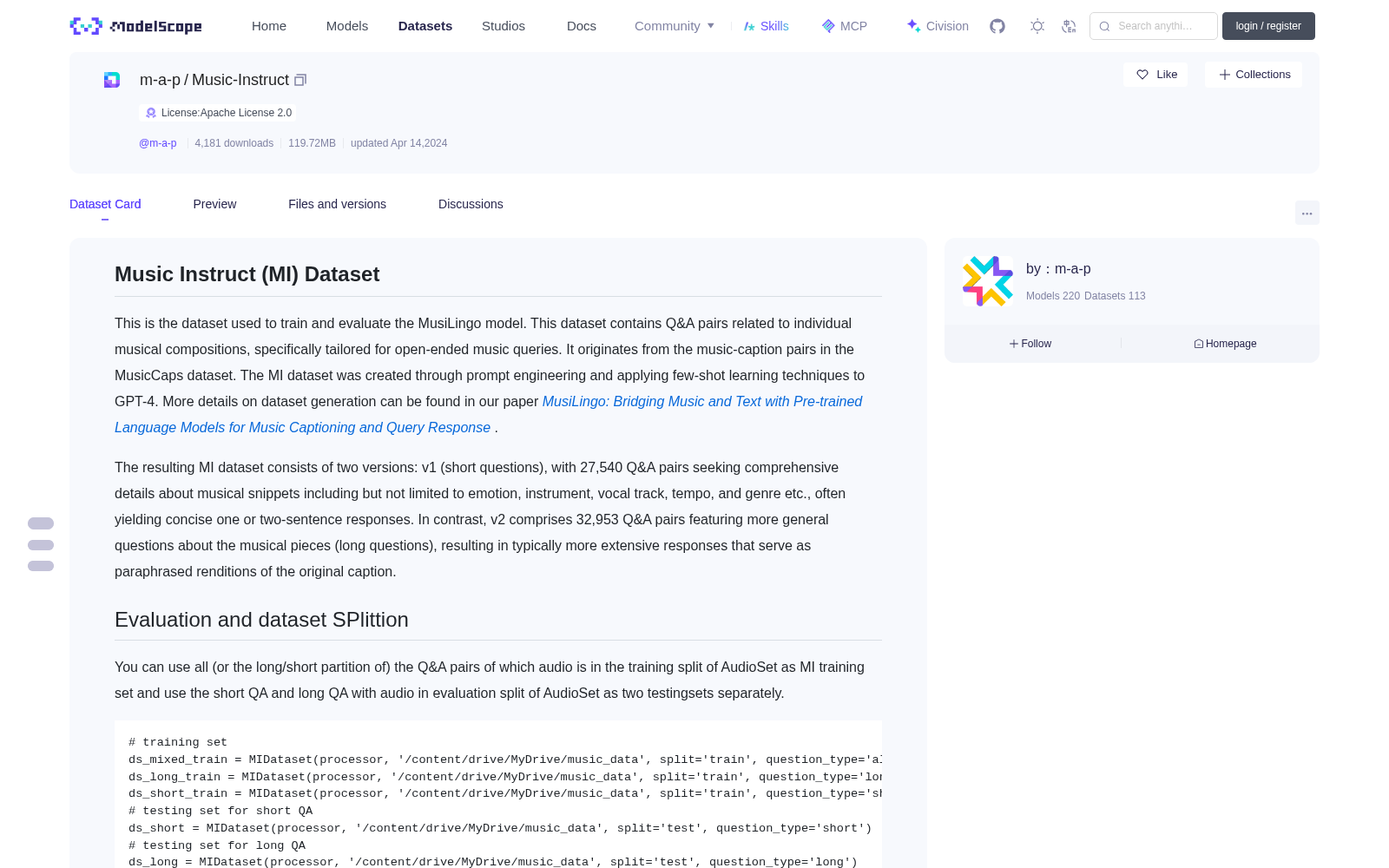Screen dimensions: 1389x868
Task: Click the Datasets 113 count
Action: [x=1115, y=296]
